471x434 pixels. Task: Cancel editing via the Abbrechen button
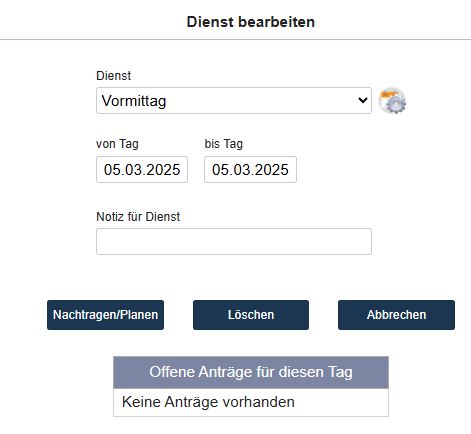tap(396, 315)
